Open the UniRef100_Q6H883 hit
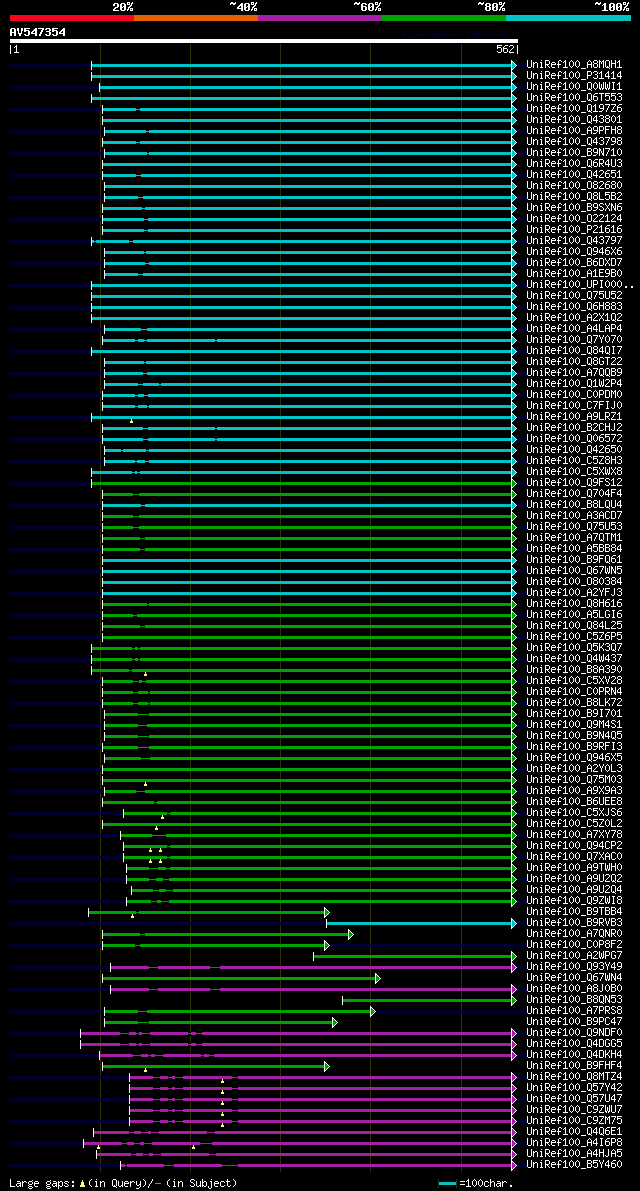The height and width of the screenshot is (1191, 640). [574, 307]
